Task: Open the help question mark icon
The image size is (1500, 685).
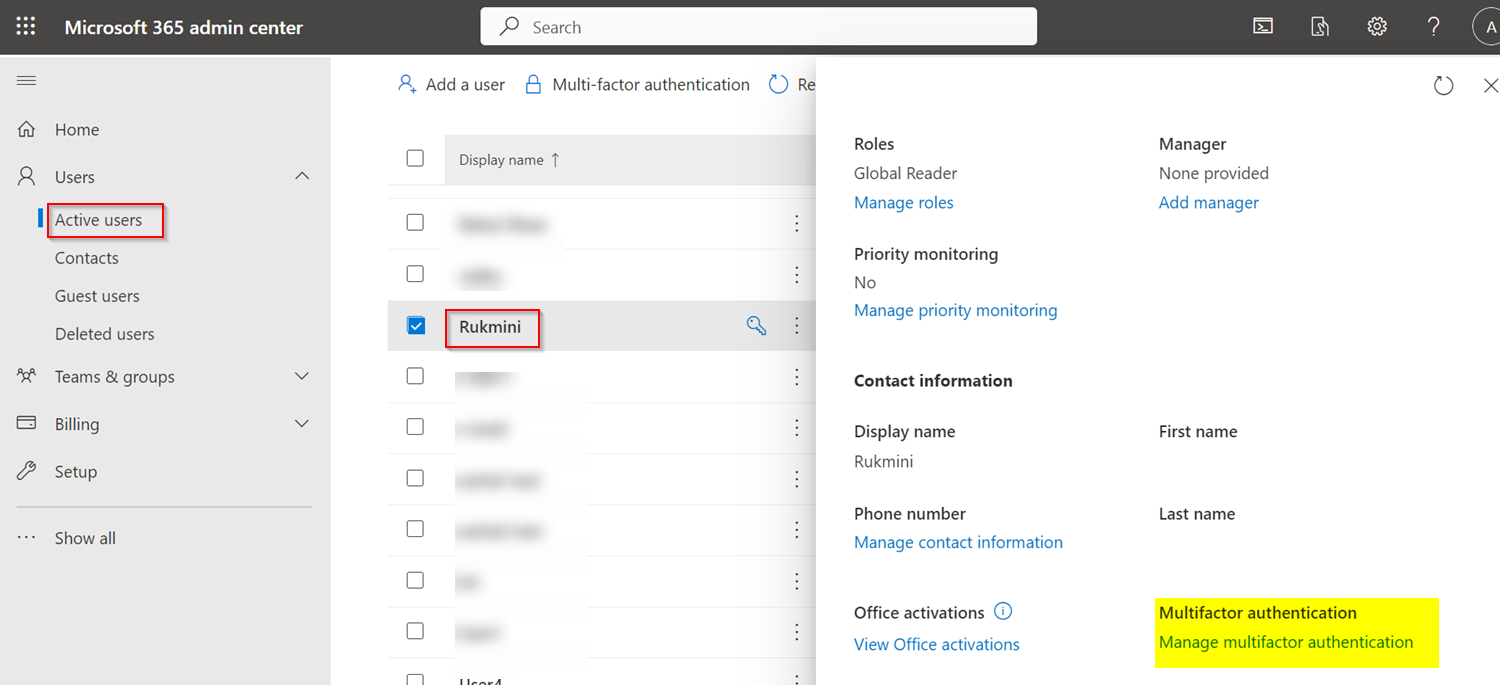Action: 1434,27
